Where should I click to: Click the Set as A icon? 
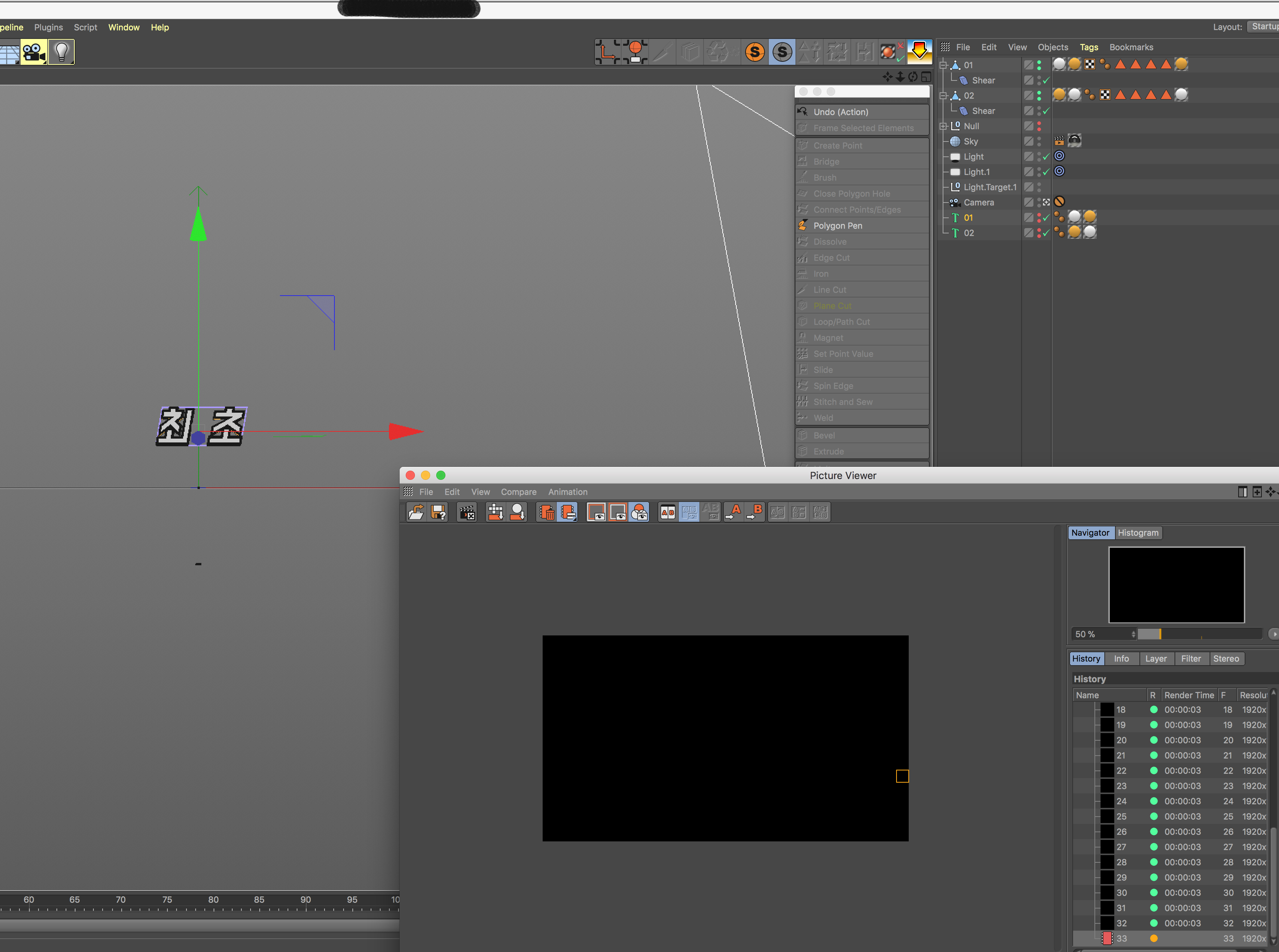click(733, 512)
